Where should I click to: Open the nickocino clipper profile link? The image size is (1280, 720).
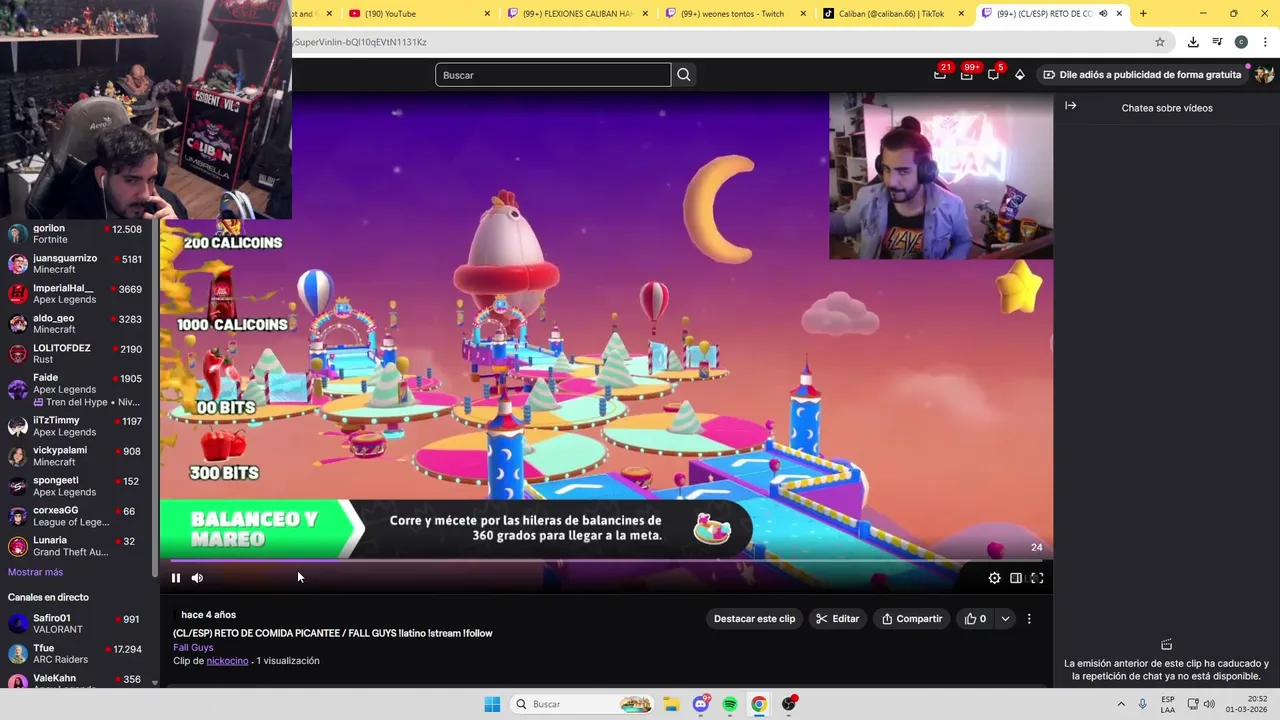tap(227, 661)
